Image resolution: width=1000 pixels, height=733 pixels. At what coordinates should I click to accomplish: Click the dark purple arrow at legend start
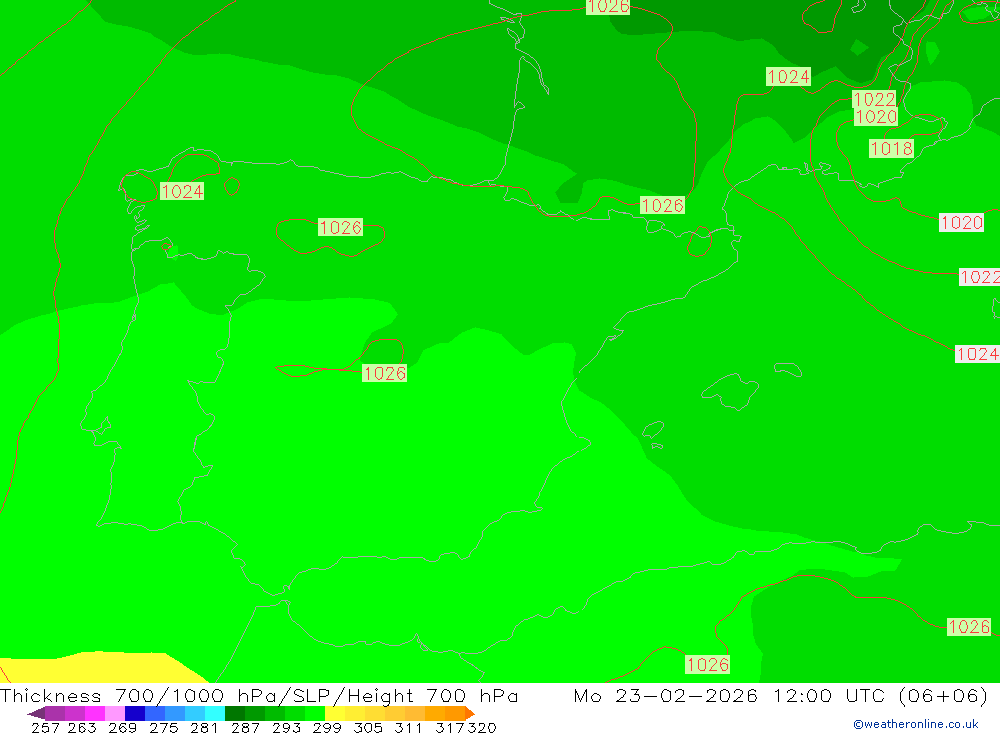point(36,713)
